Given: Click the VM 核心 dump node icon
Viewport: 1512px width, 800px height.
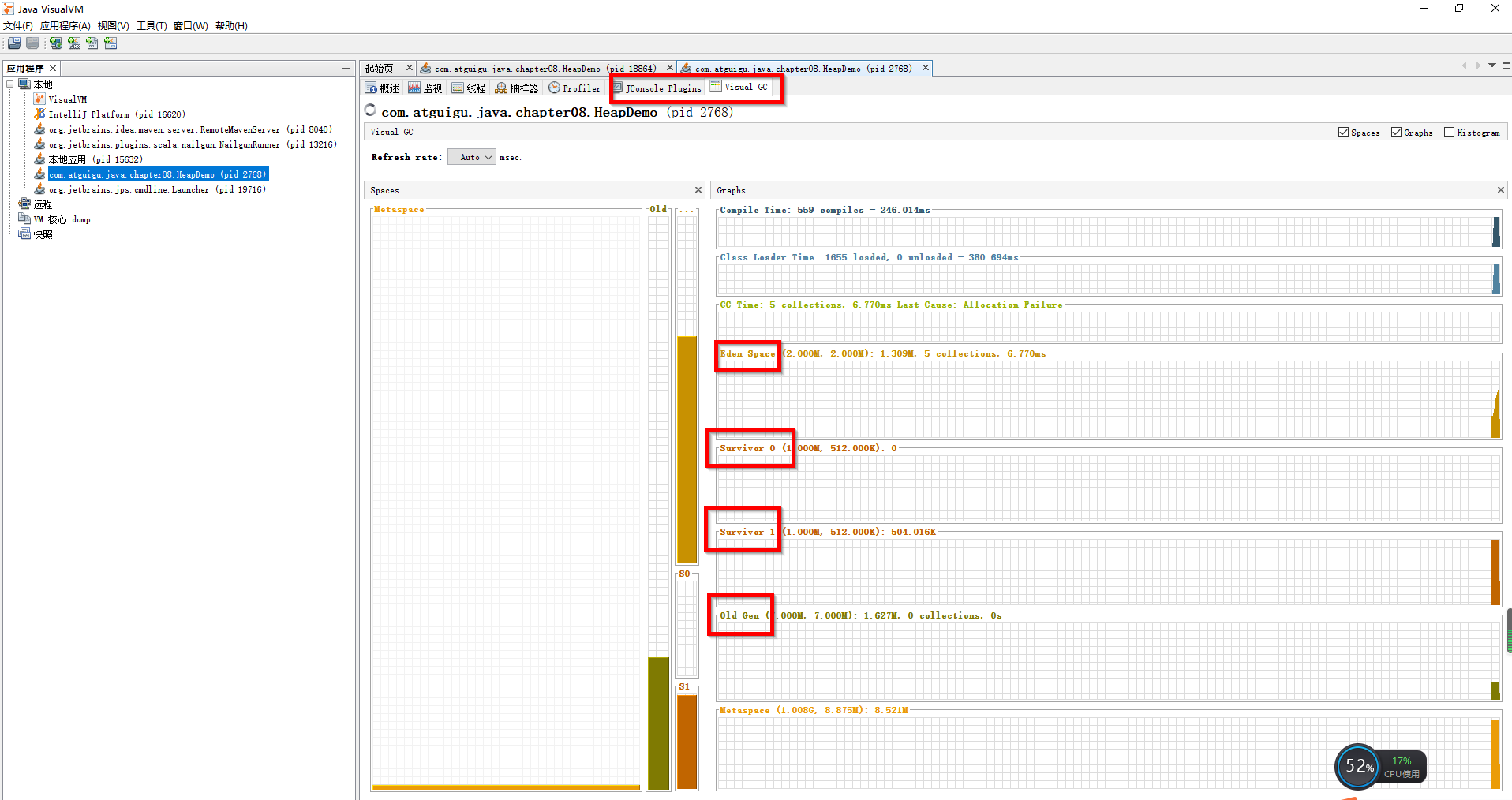Looking at the screenshot, I should [24, 219].
